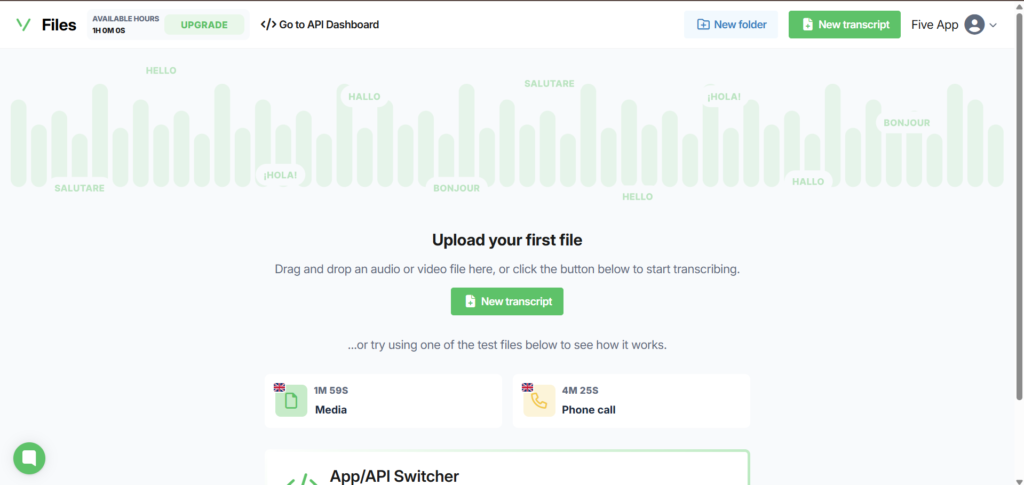The image size is (1024, 485).
Task: Click the code brackets icon beside API Dashboard
Action: coord(268,25)
